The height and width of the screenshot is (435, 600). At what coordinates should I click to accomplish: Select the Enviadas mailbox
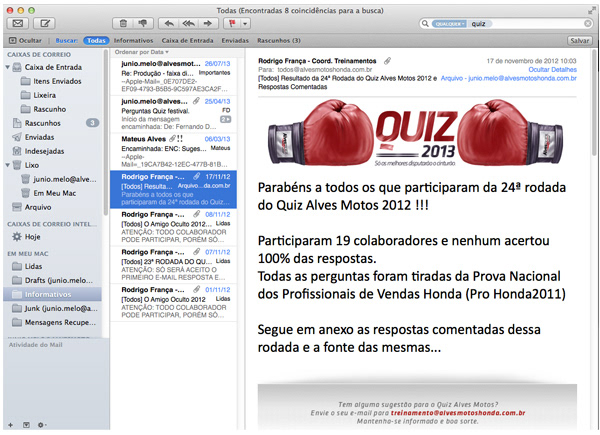click(x=53, y=137)
